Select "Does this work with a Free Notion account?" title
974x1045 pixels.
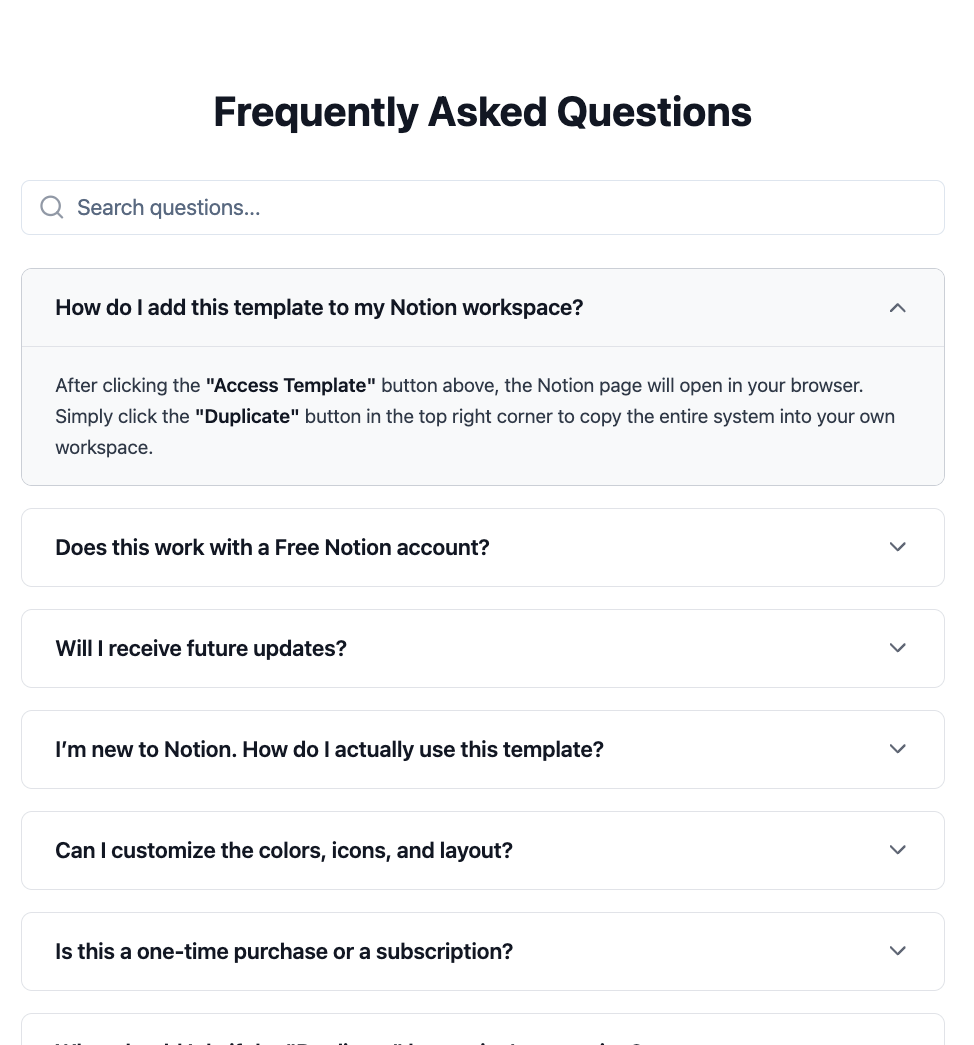pyautogui.click(x=272, y=547)
